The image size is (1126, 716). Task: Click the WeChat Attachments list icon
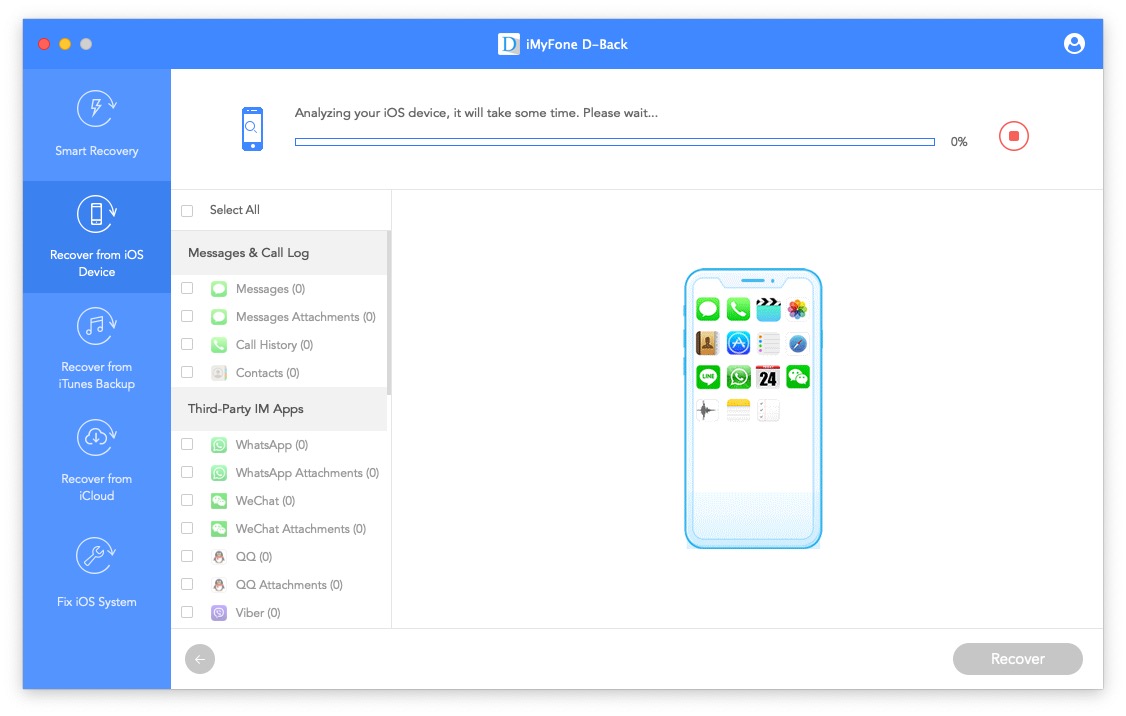tap(219, 529)
